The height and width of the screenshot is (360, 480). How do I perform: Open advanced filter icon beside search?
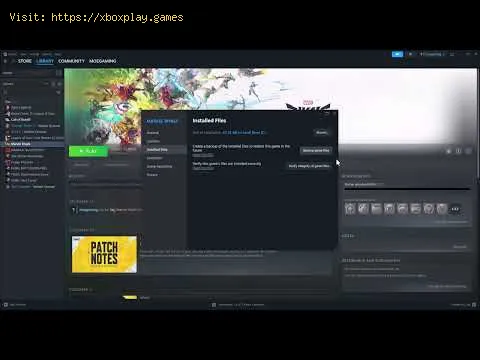pos(59,92)
